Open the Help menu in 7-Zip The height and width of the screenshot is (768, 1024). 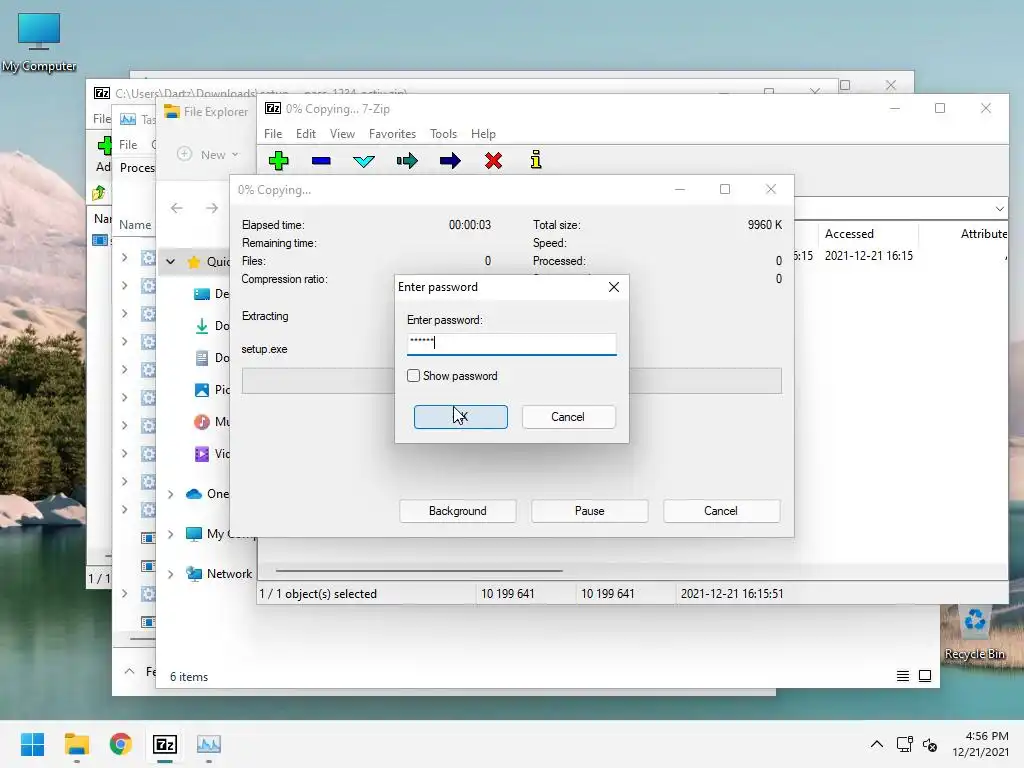pos(483,134)
